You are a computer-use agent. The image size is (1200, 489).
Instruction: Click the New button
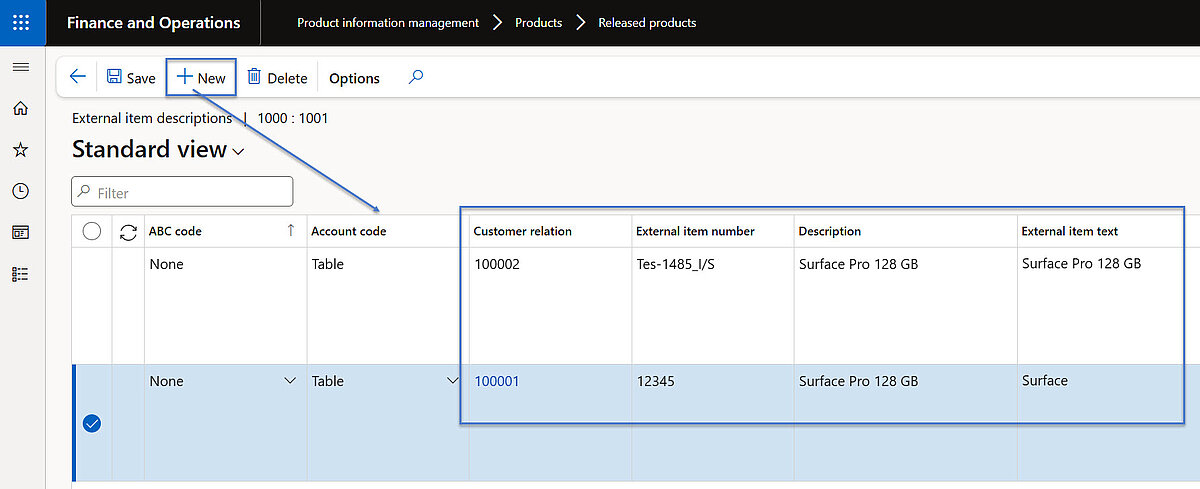[x=201, y=77]
